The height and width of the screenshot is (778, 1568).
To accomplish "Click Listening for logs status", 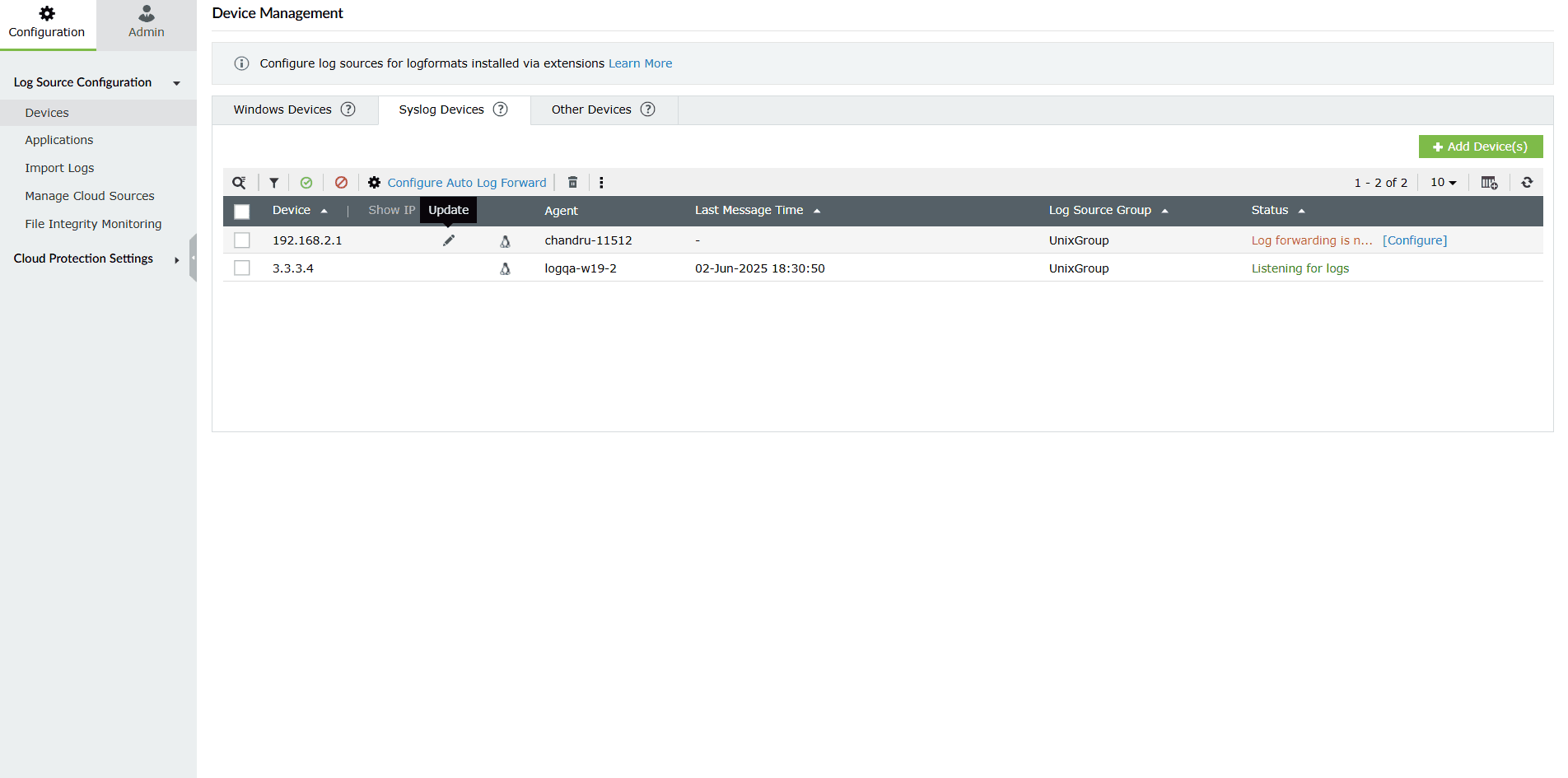I will (x=1300, y=268).
